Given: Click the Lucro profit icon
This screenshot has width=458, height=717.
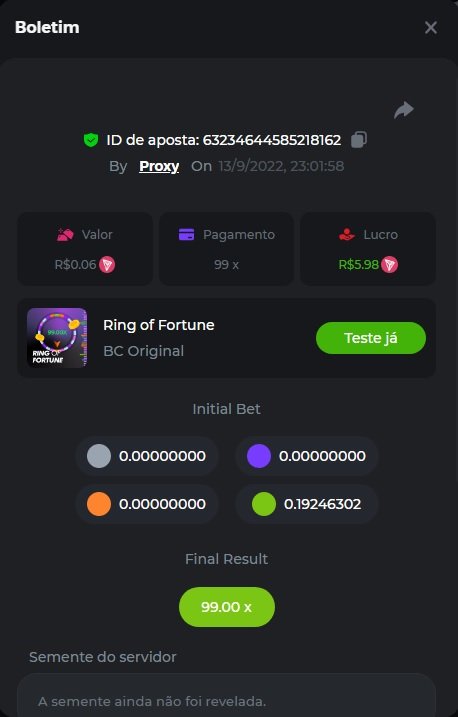Looking at the screenshot, I should pyautogui.click(x=347, y=235).
